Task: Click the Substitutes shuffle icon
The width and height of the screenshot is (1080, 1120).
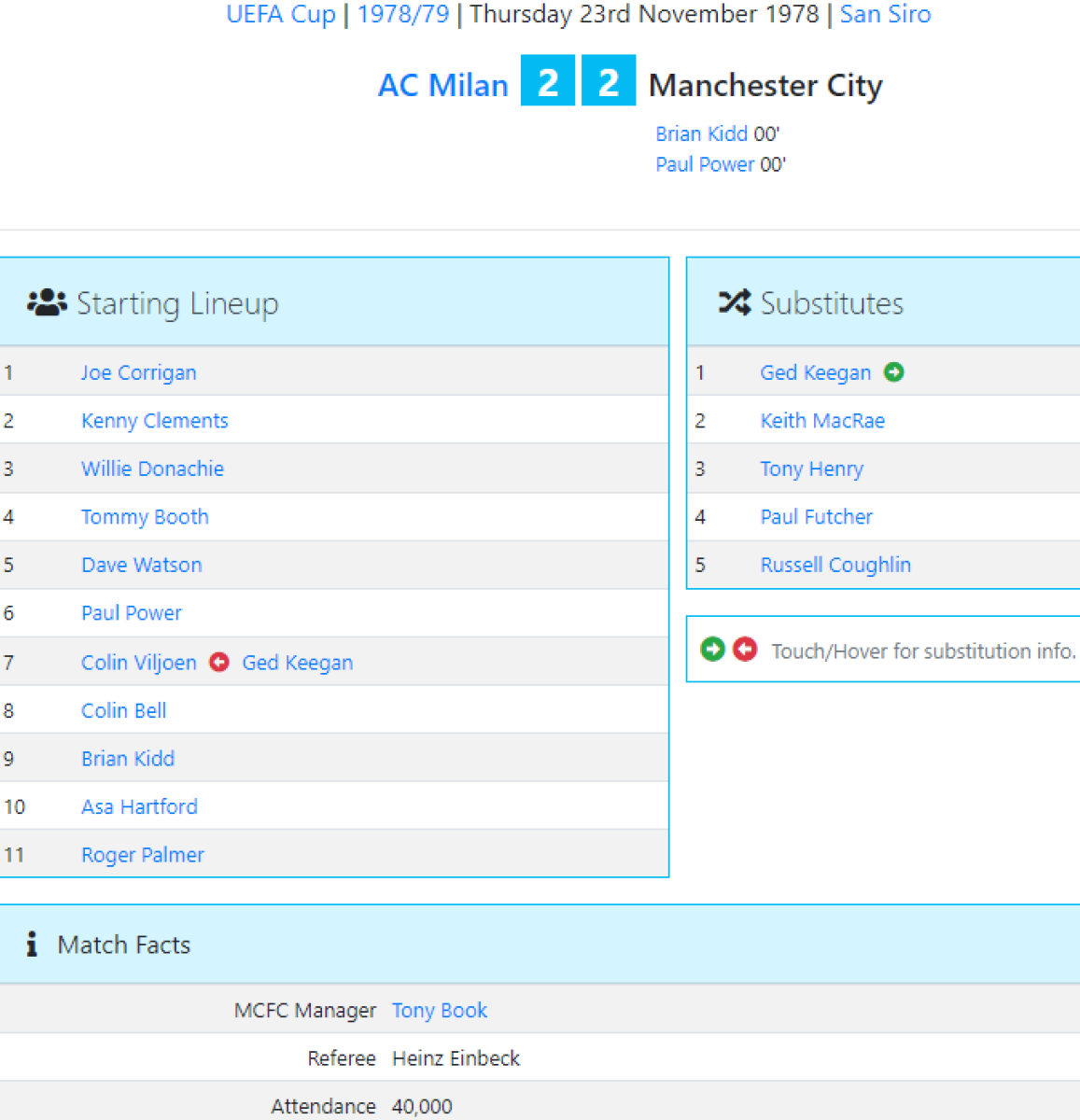Action: pyautogui.click(x=734, y=302)
